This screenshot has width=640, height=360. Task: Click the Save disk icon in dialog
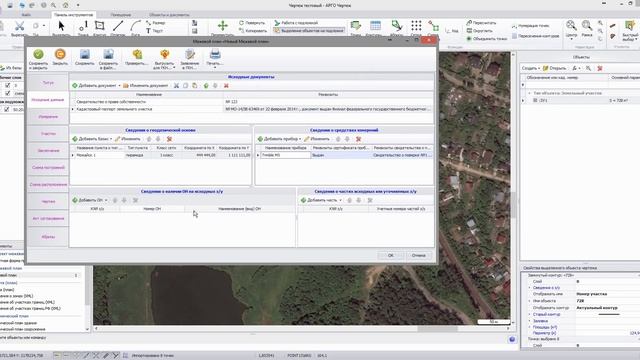coord(84,54)
